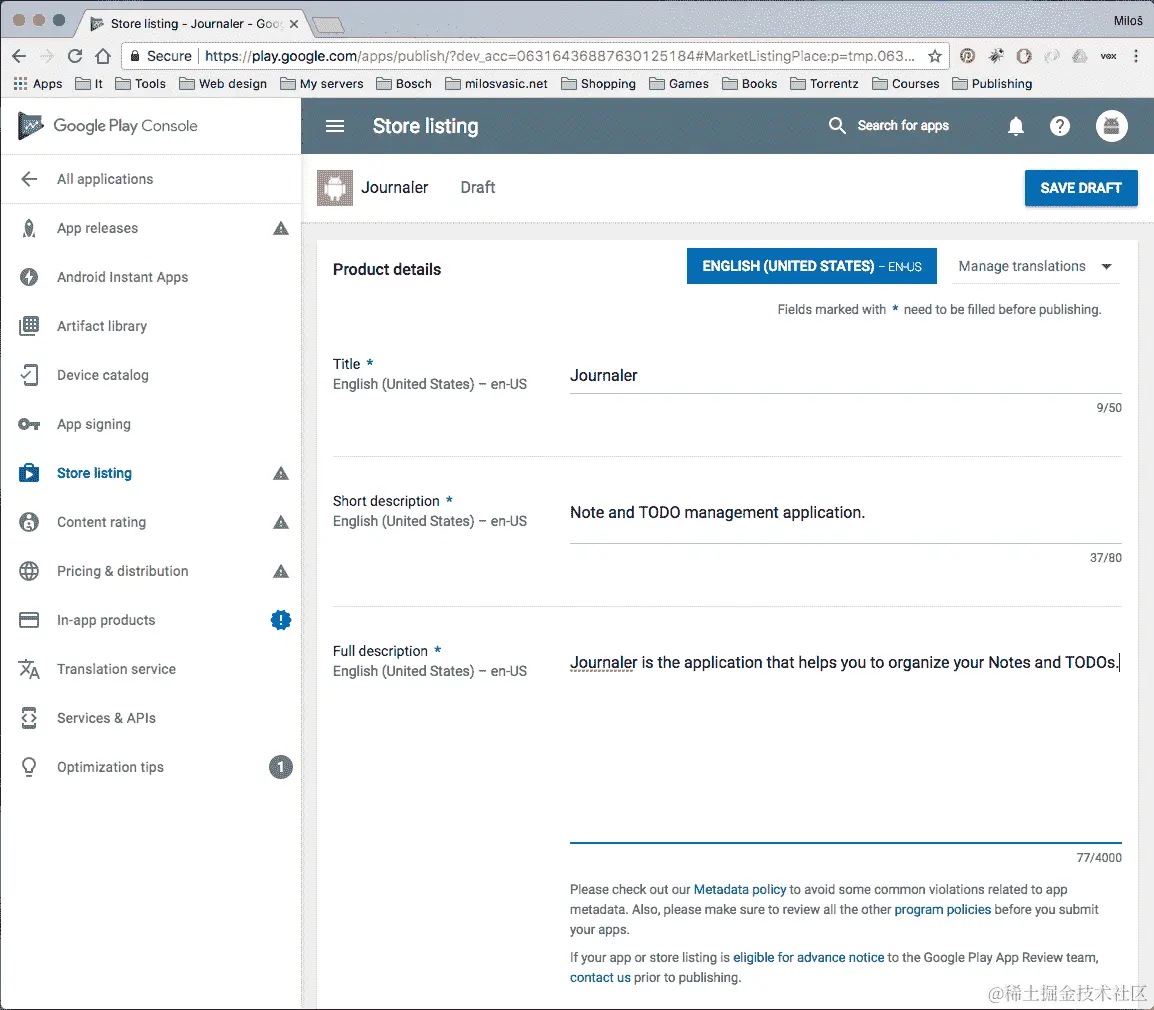
Task: Go to browser home page
Action: click(103, 56)
